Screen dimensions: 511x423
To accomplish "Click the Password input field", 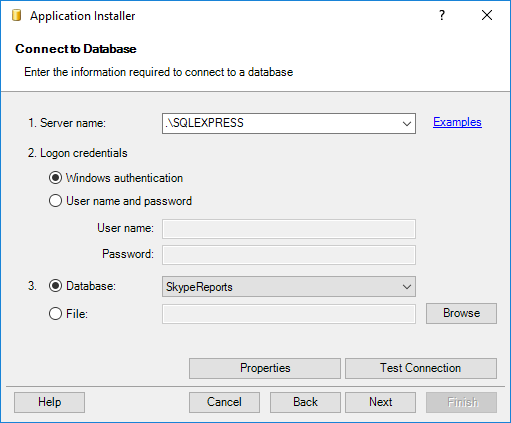I will pos(289,255).
